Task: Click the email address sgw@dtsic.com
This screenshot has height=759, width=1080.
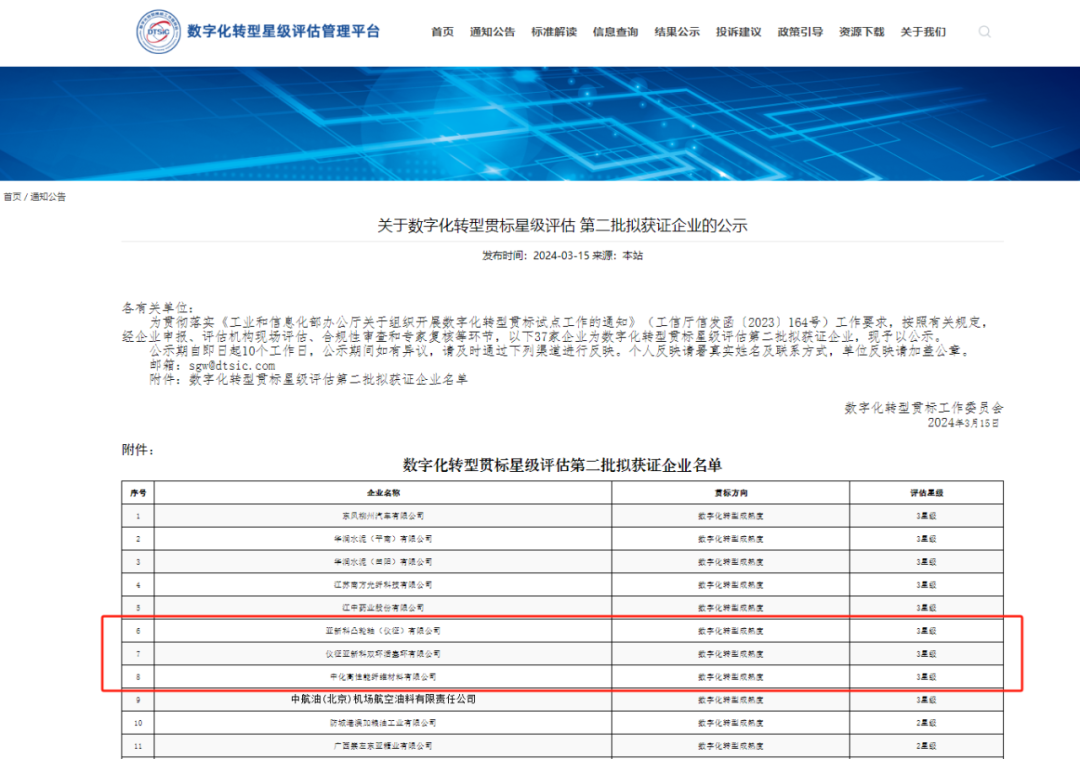Action: point(232,366)
